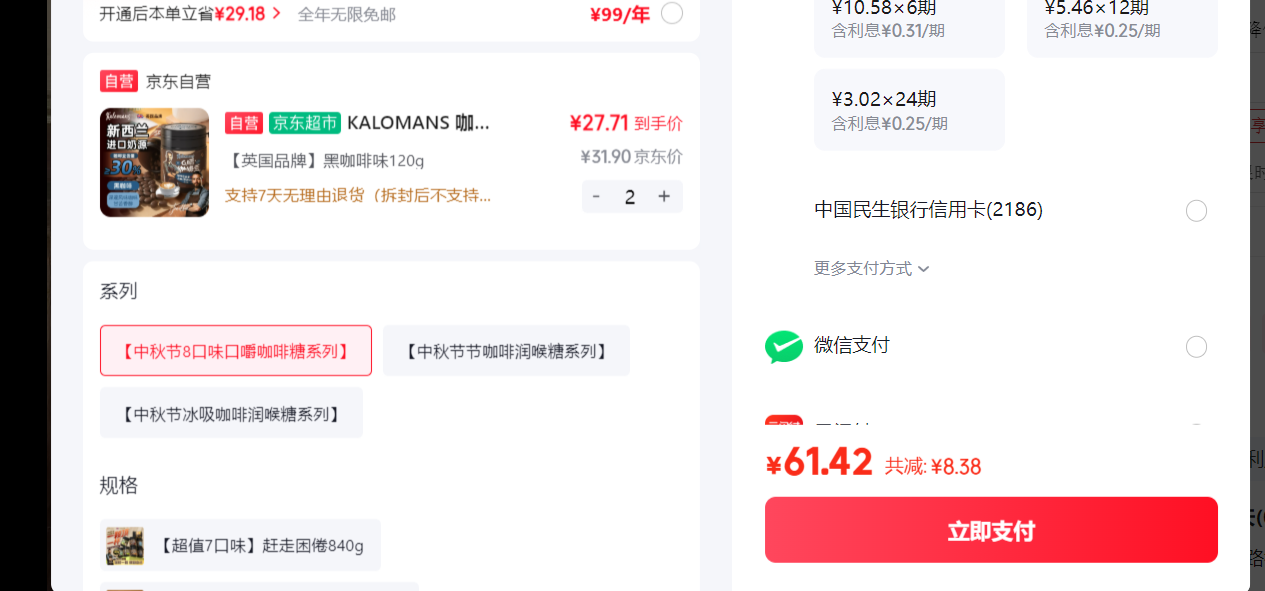Click the red 自营 badge beside 京东自营
Screen dimensions: 1265x591
(x=119, y=81)
